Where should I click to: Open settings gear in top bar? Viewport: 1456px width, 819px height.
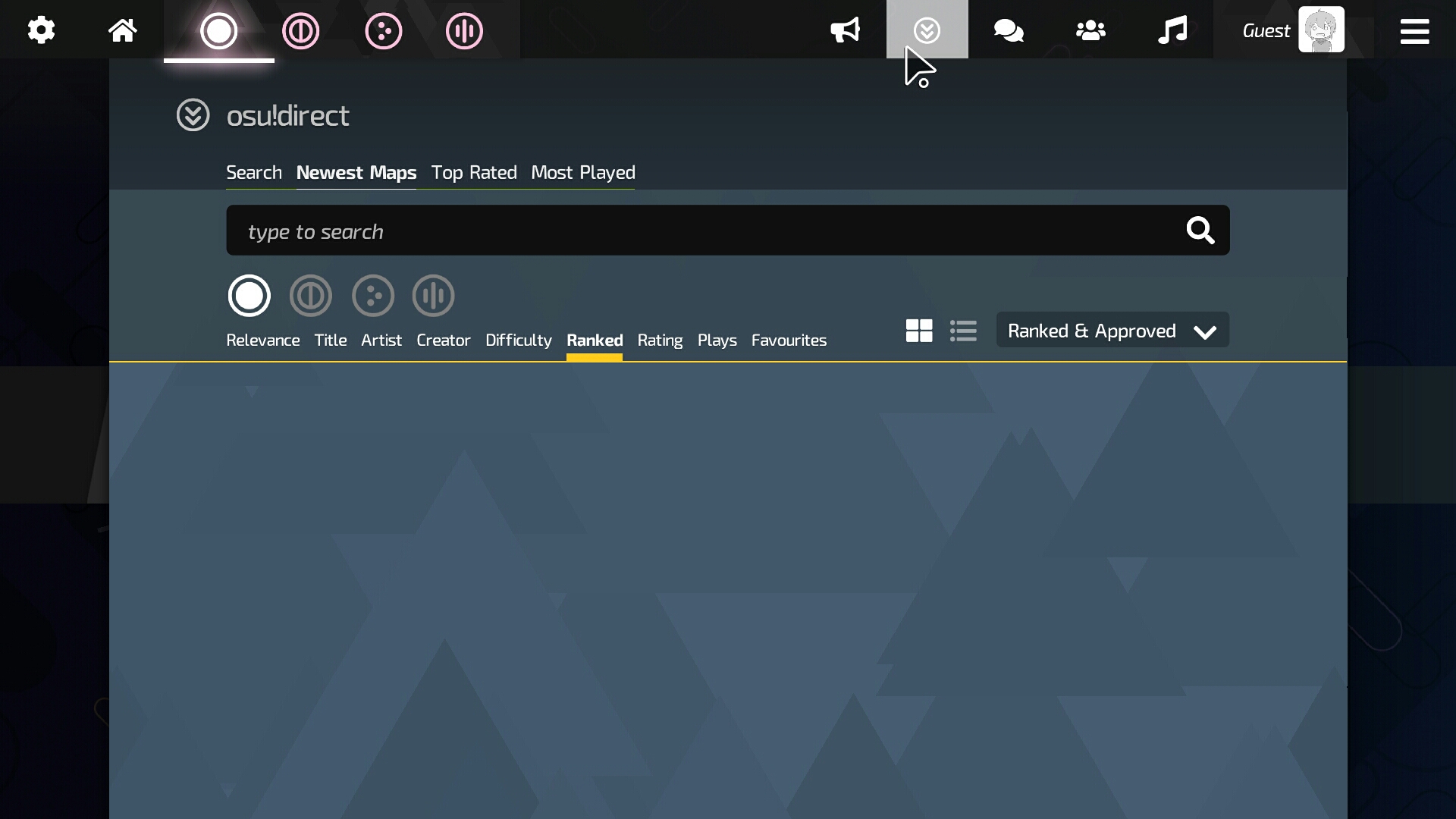pos(41,30)
